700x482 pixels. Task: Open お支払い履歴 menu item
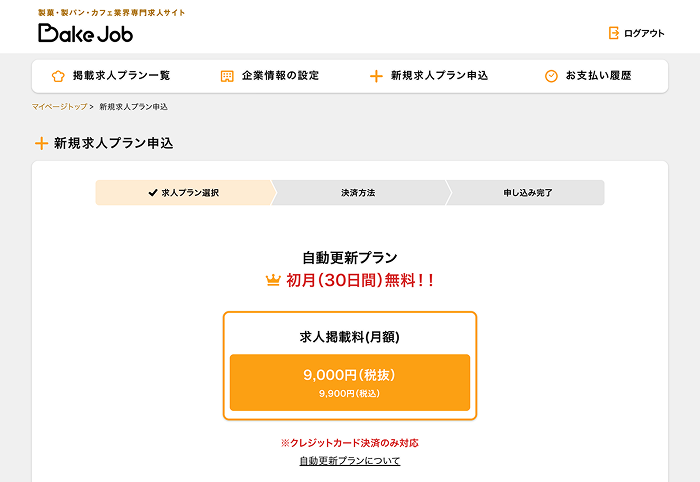(x=598, y=76)
